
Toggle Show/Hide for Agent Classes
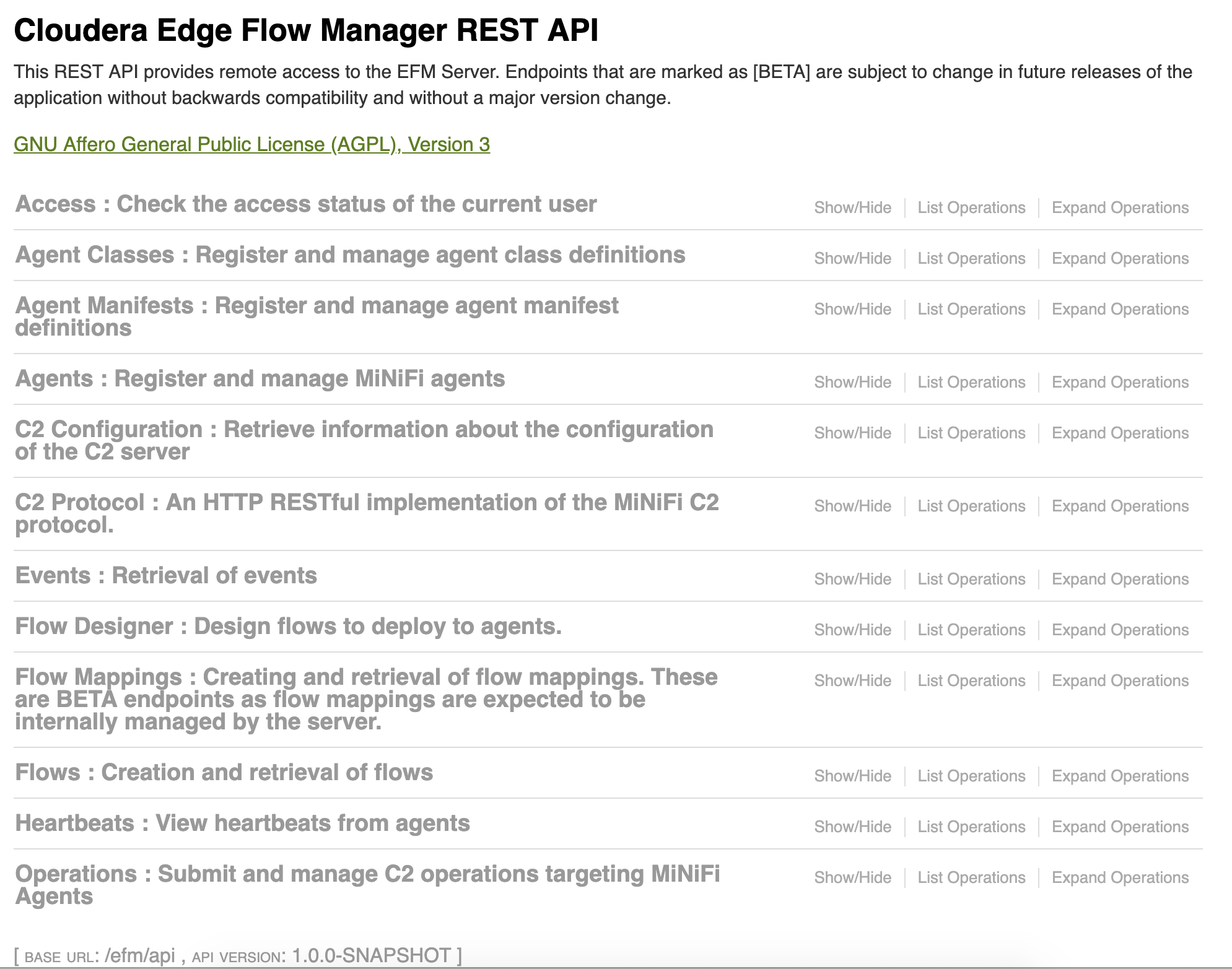coord(852,258)
